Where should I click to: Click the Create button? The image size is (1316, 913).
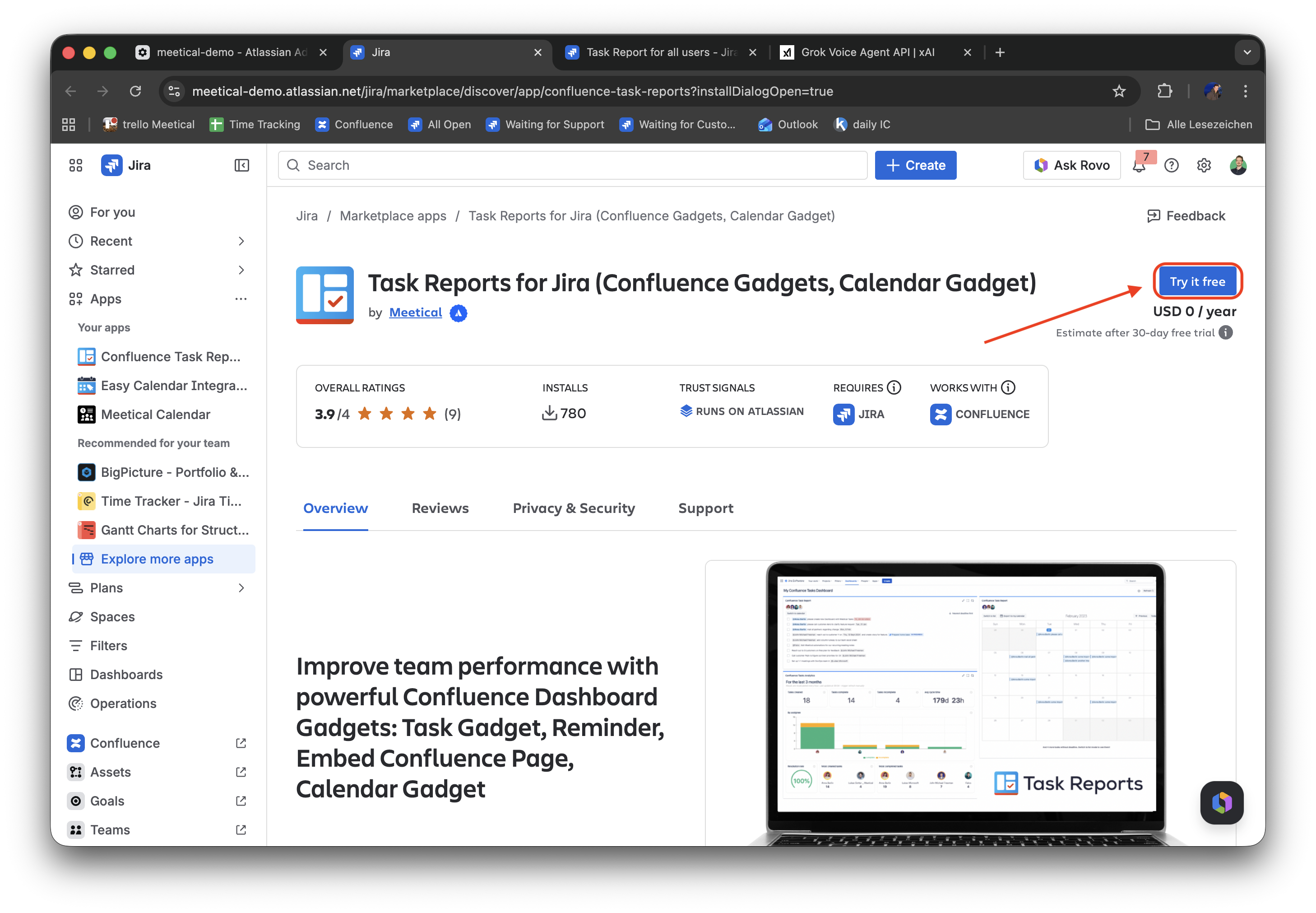pos(915,165)
